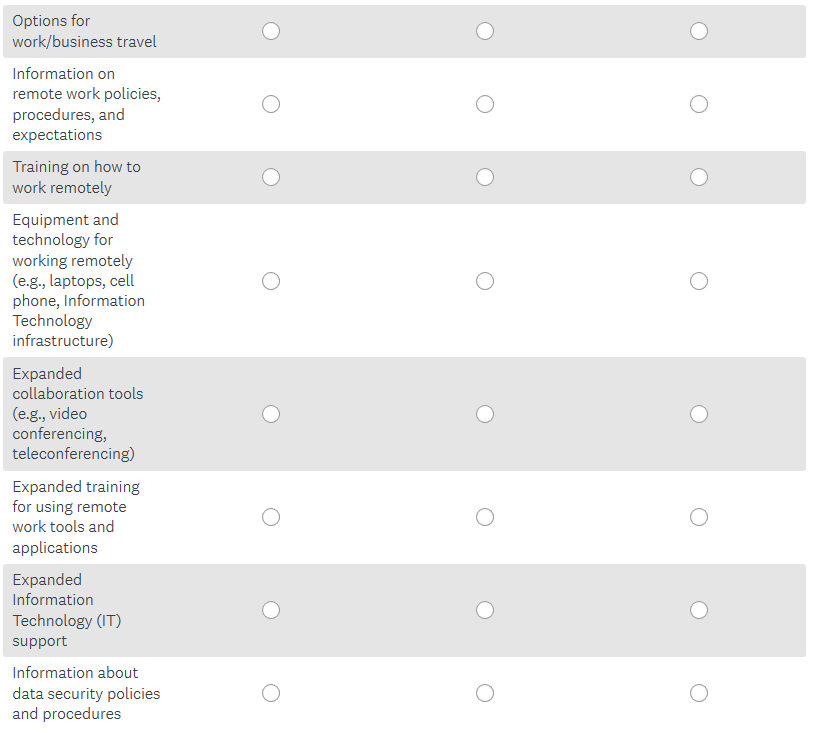
Task: Select first radio for expanded collaboration tools
Action: pos(271,414)
